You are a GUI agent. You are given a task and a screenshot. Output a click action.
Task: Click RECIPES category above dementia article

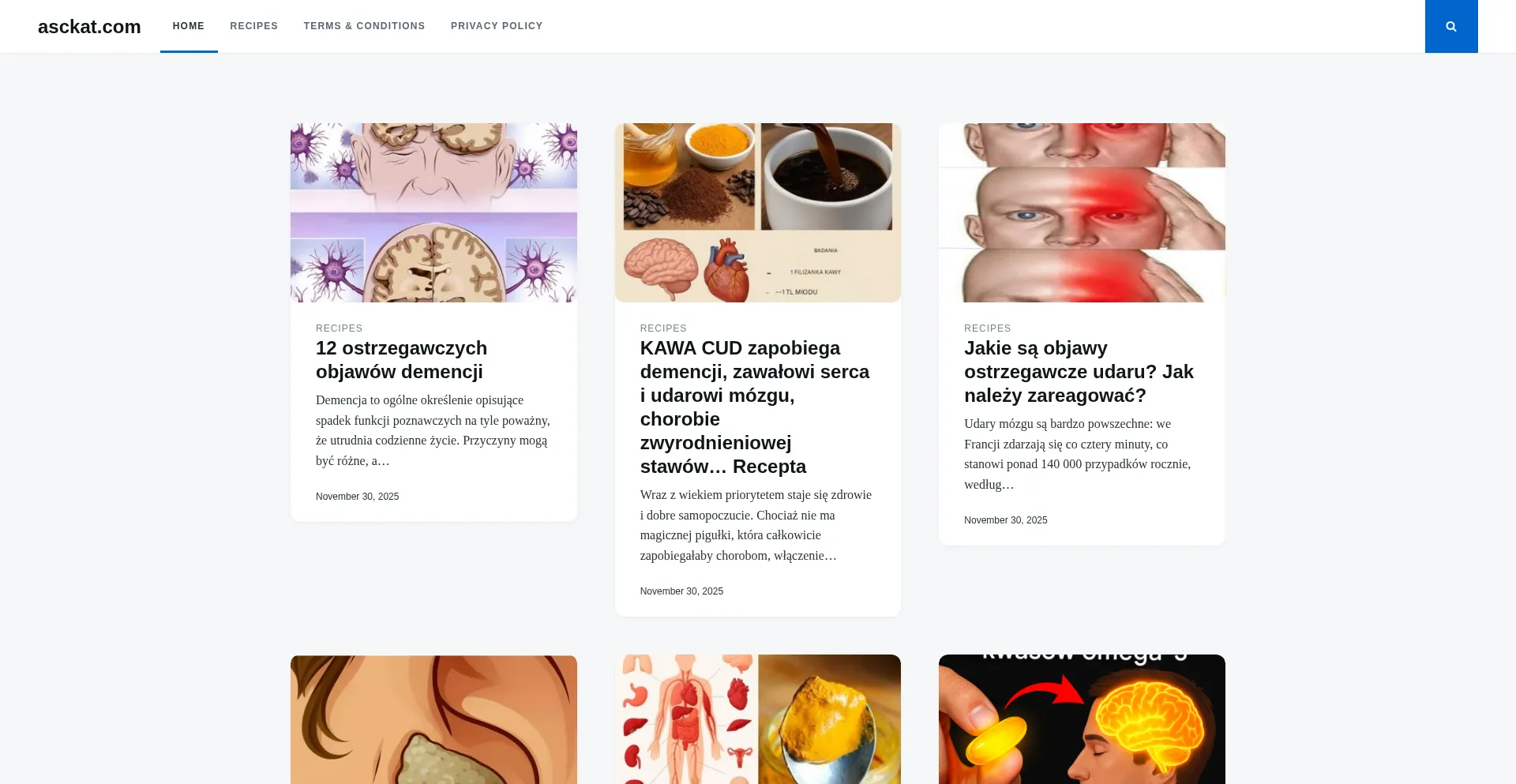(340, 328)
